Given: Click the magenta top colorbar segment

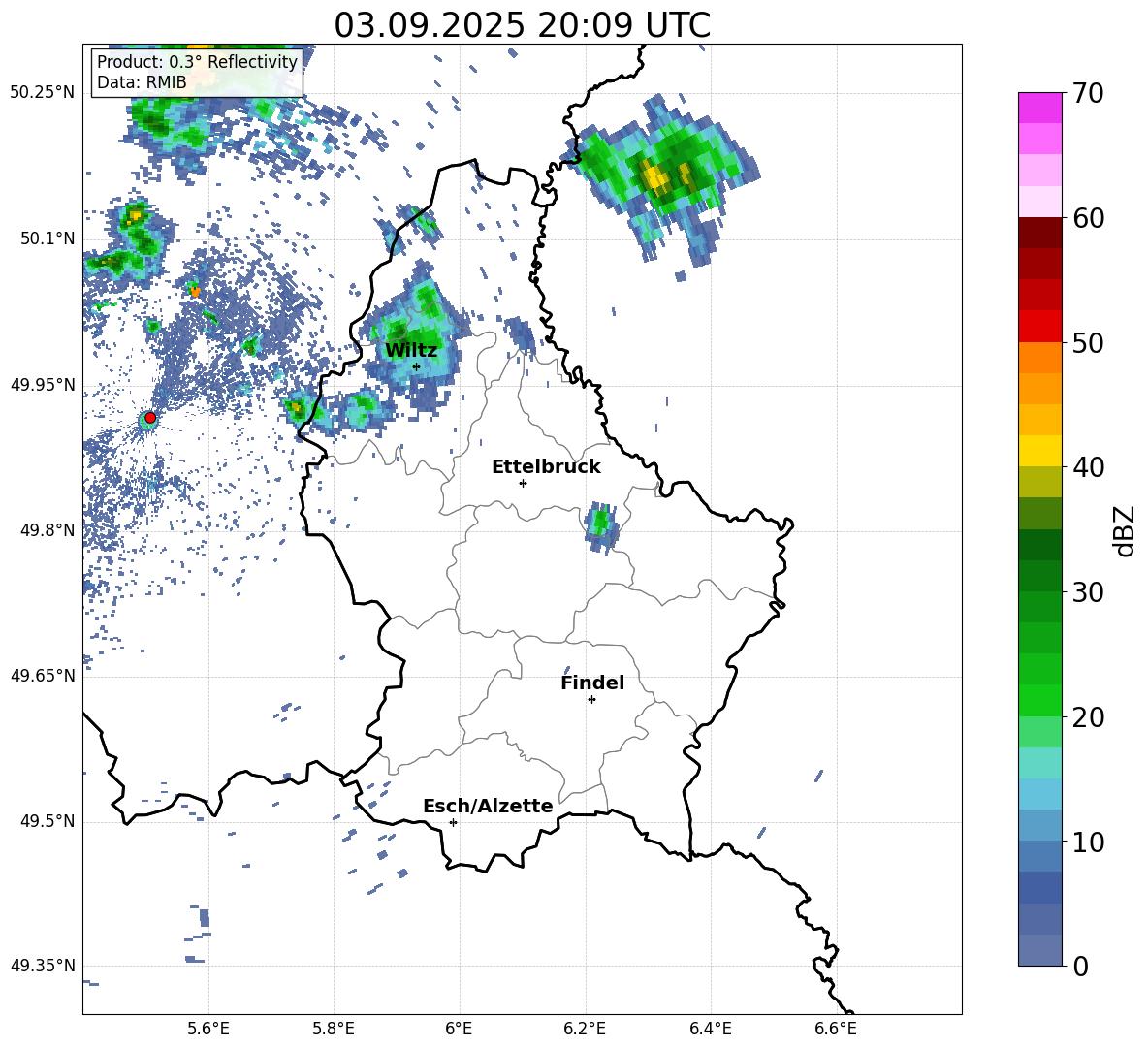Looking at the screenshot, I should coord(1040,108).
